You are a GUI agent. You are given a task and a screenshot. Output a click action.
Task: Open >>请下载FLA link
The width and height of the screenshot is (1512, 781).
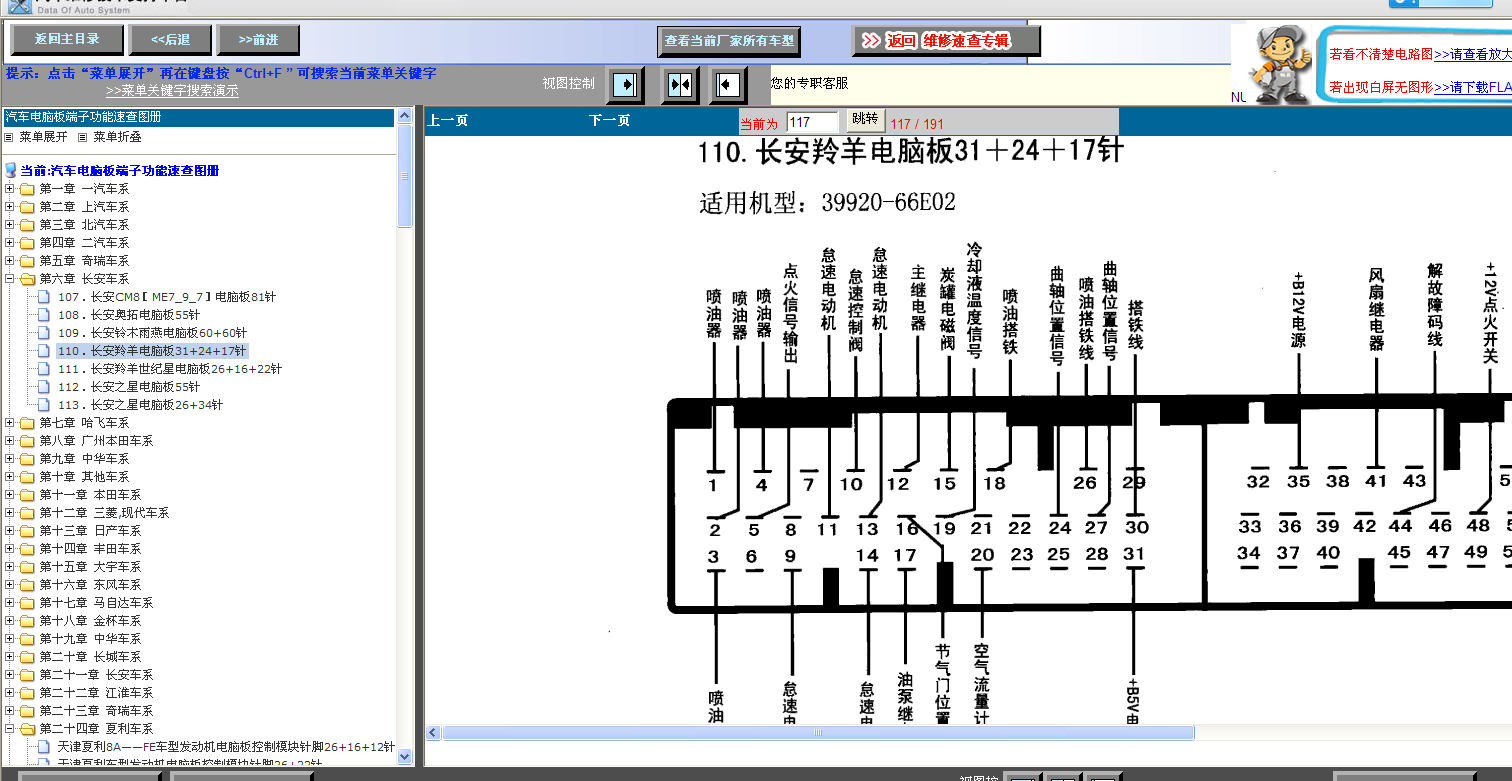[x=1472, y=87]
